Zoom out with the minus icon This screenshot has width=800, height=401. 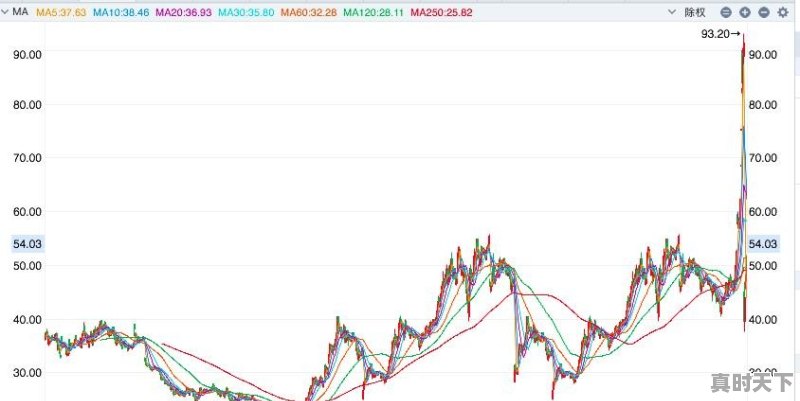point(763,12)
